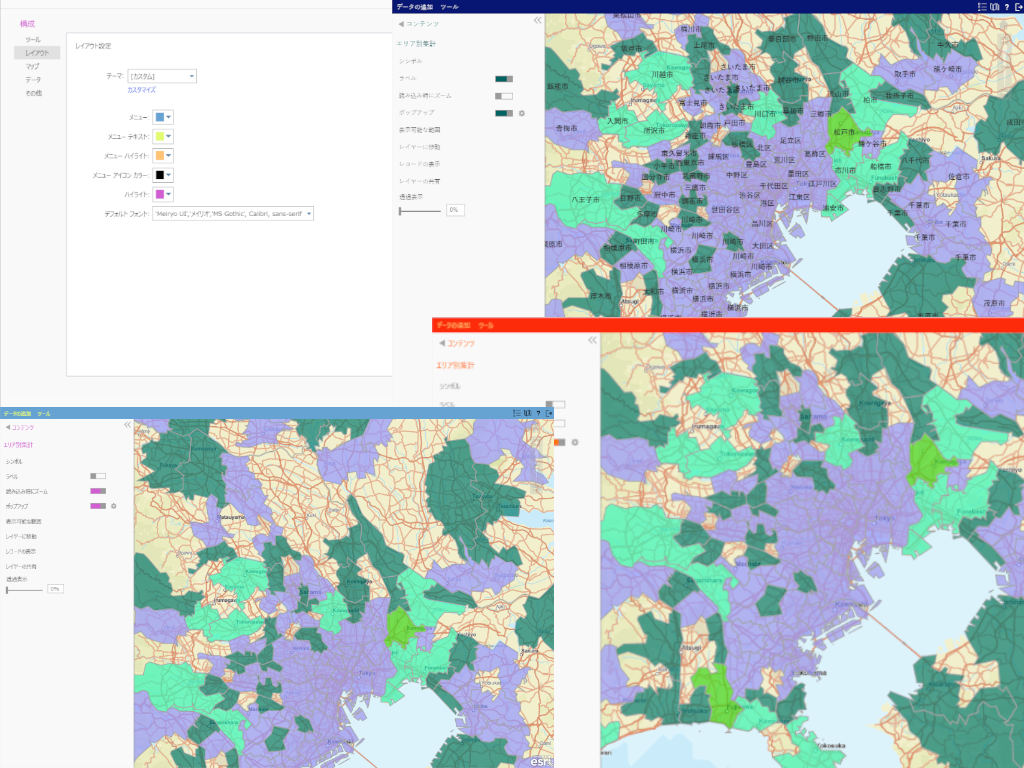Click 透過表示 slider in navy-header panel
Image resolution: width=1024 pixels, height=768 pixels.
tap(420, 210)
